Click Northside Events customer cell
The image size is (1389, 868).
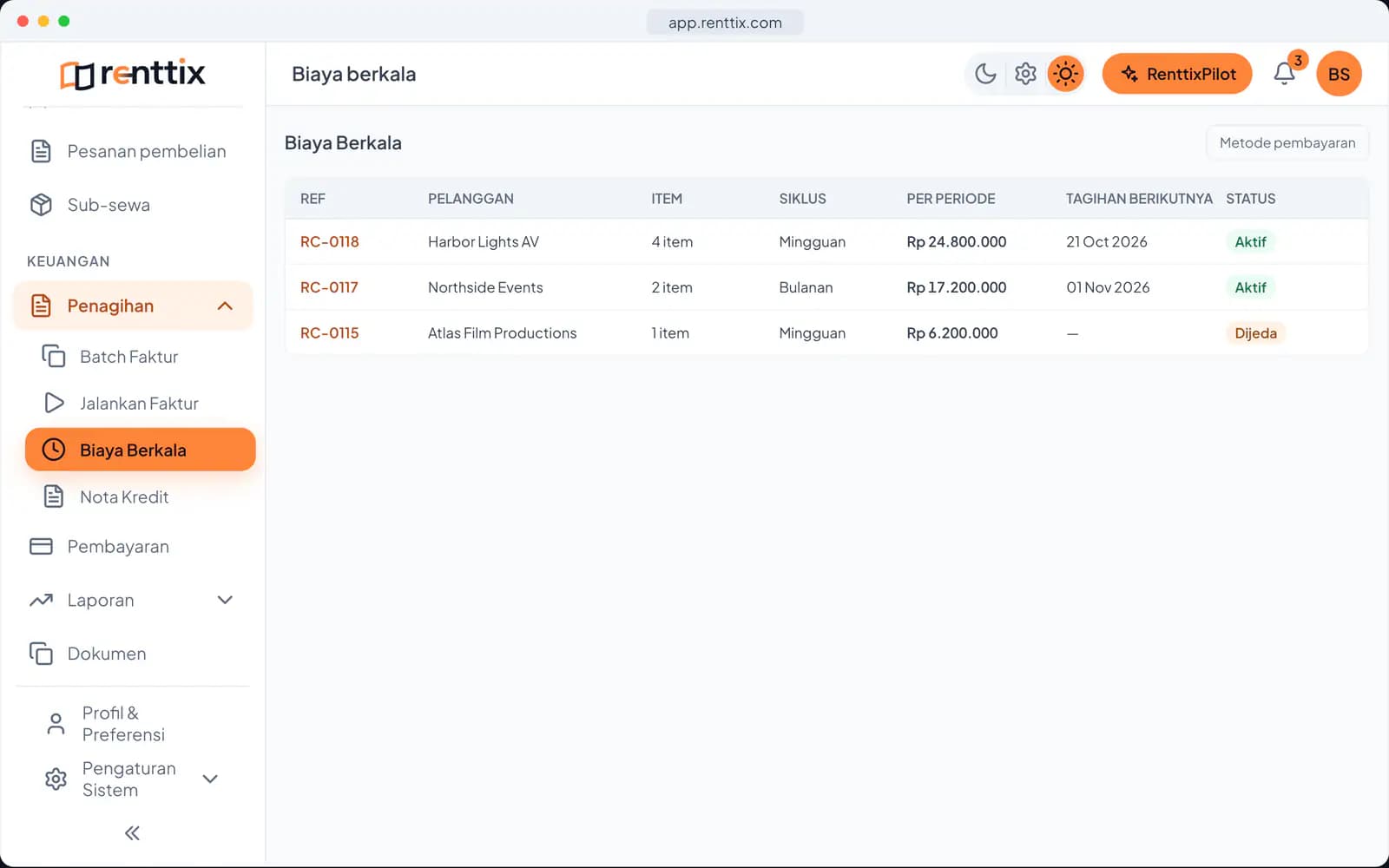click(x=485, y=287)
